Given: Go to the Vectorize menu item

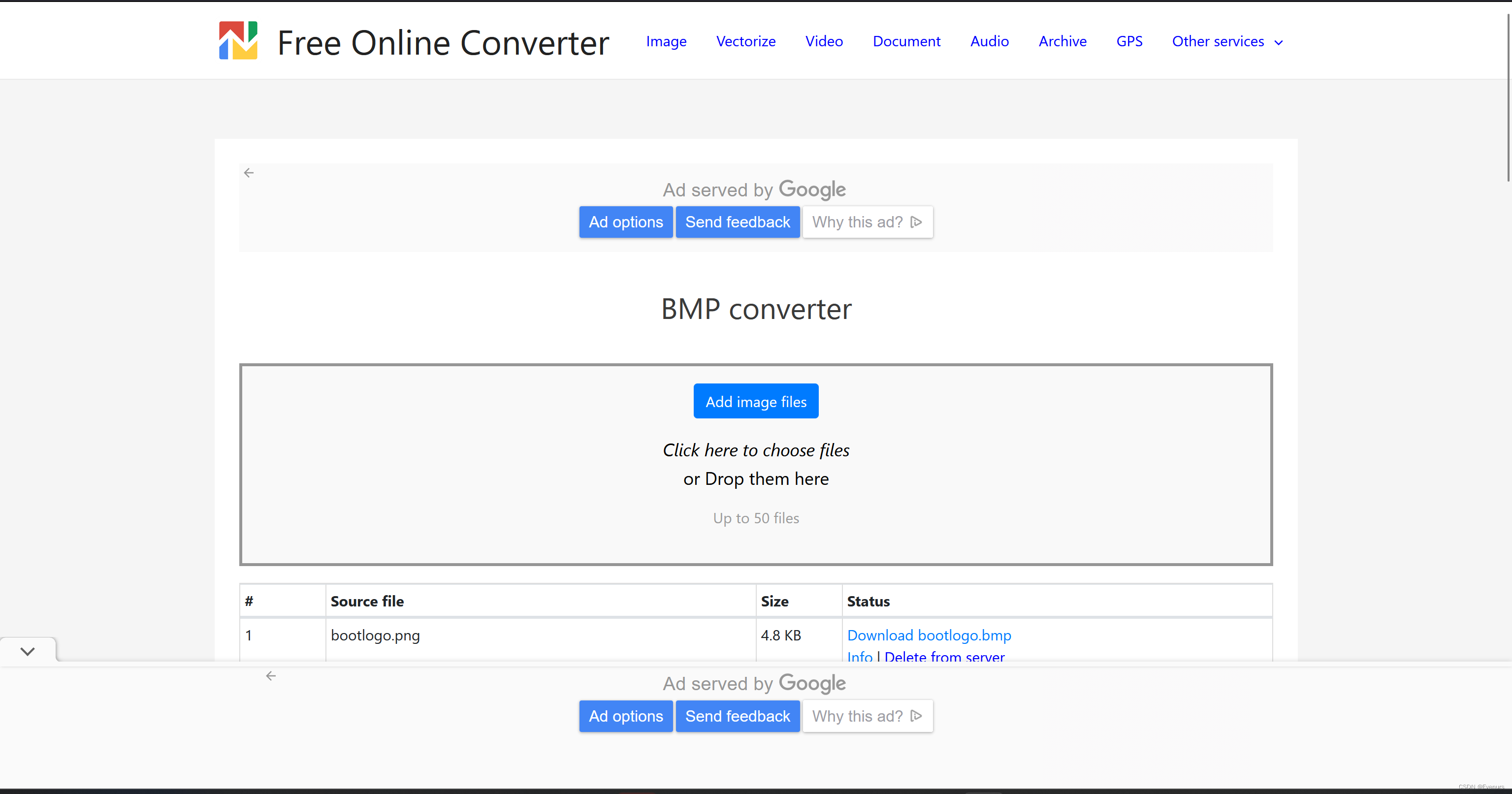Looking at the screenshot, I should [x=745, y=42].
